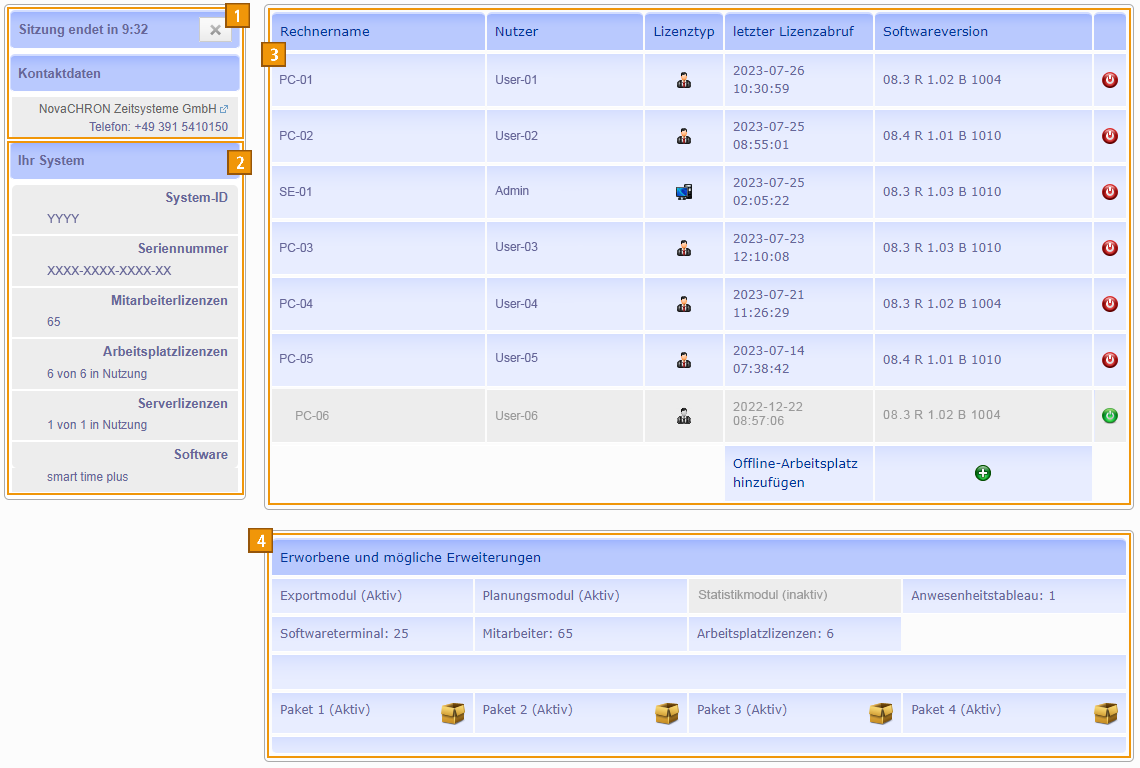The image size is (1140, 768).
Task: Select the inactive Statistikmodul cell
Action: 763,595
